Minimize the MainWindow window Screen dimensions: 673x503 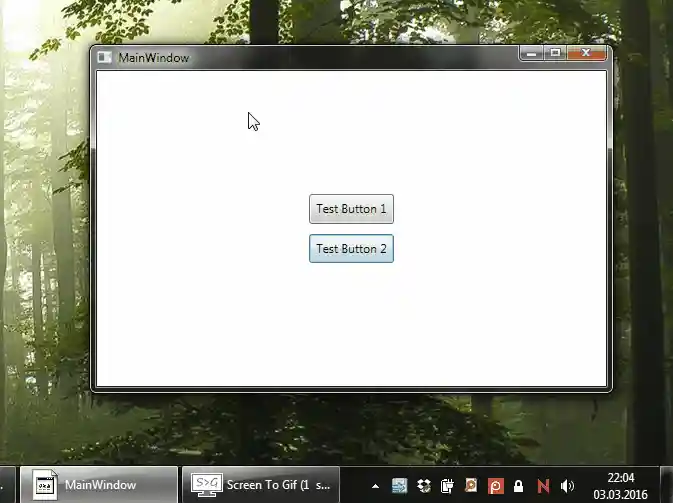[x=531, y=53]
